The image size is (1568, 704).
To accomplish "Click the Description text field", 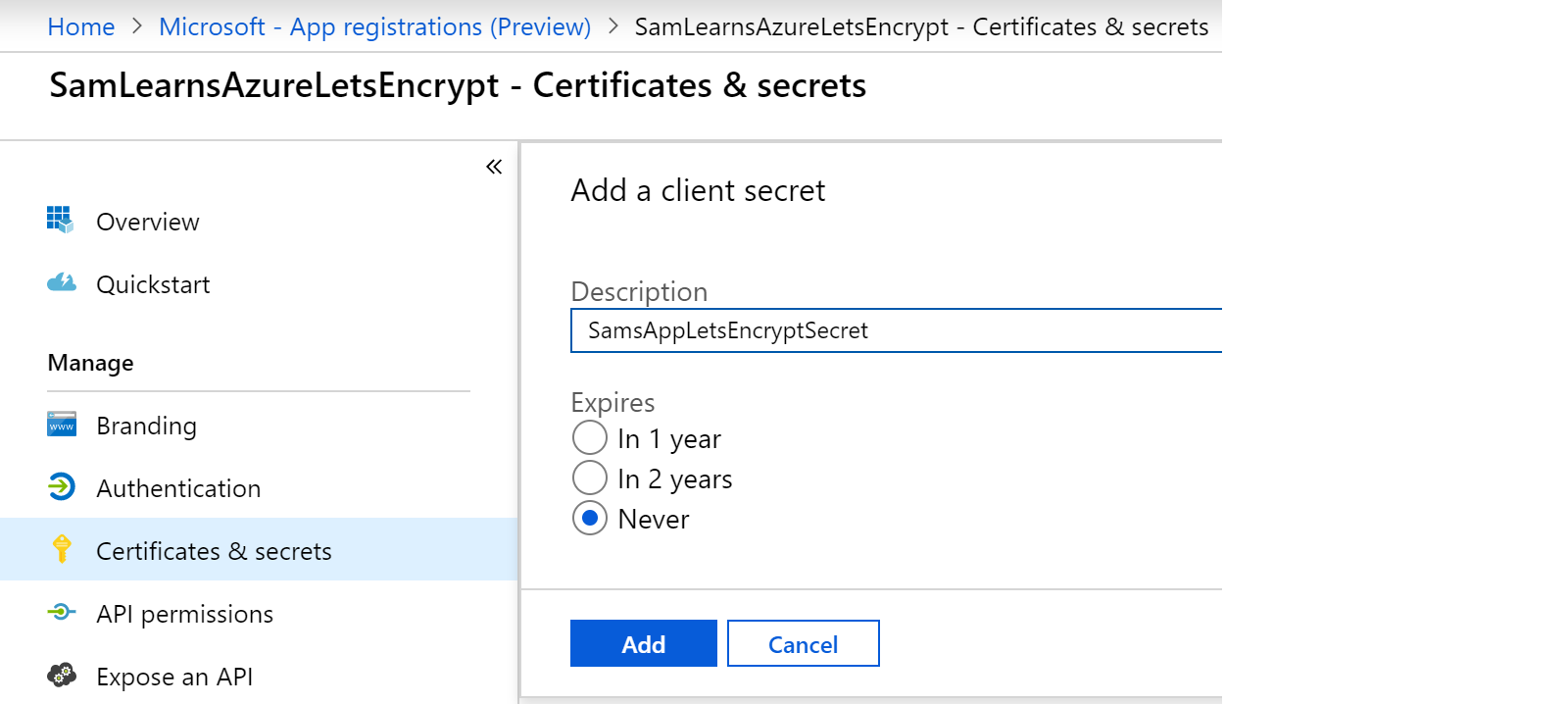I will click(x=895, y=330).
